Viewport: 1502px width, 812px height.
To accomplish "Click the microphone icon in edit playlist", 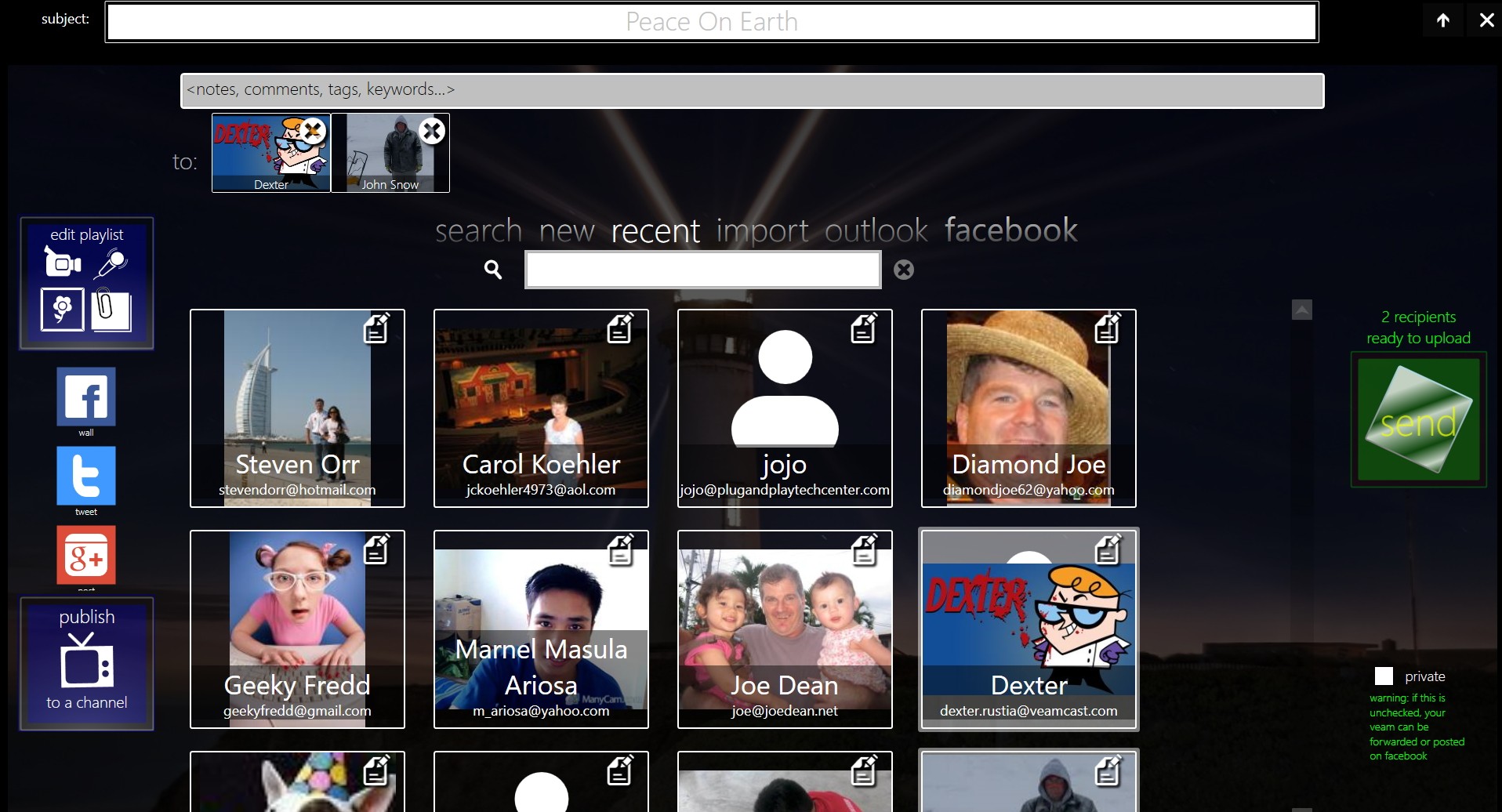I will click(x=111, y=263).
